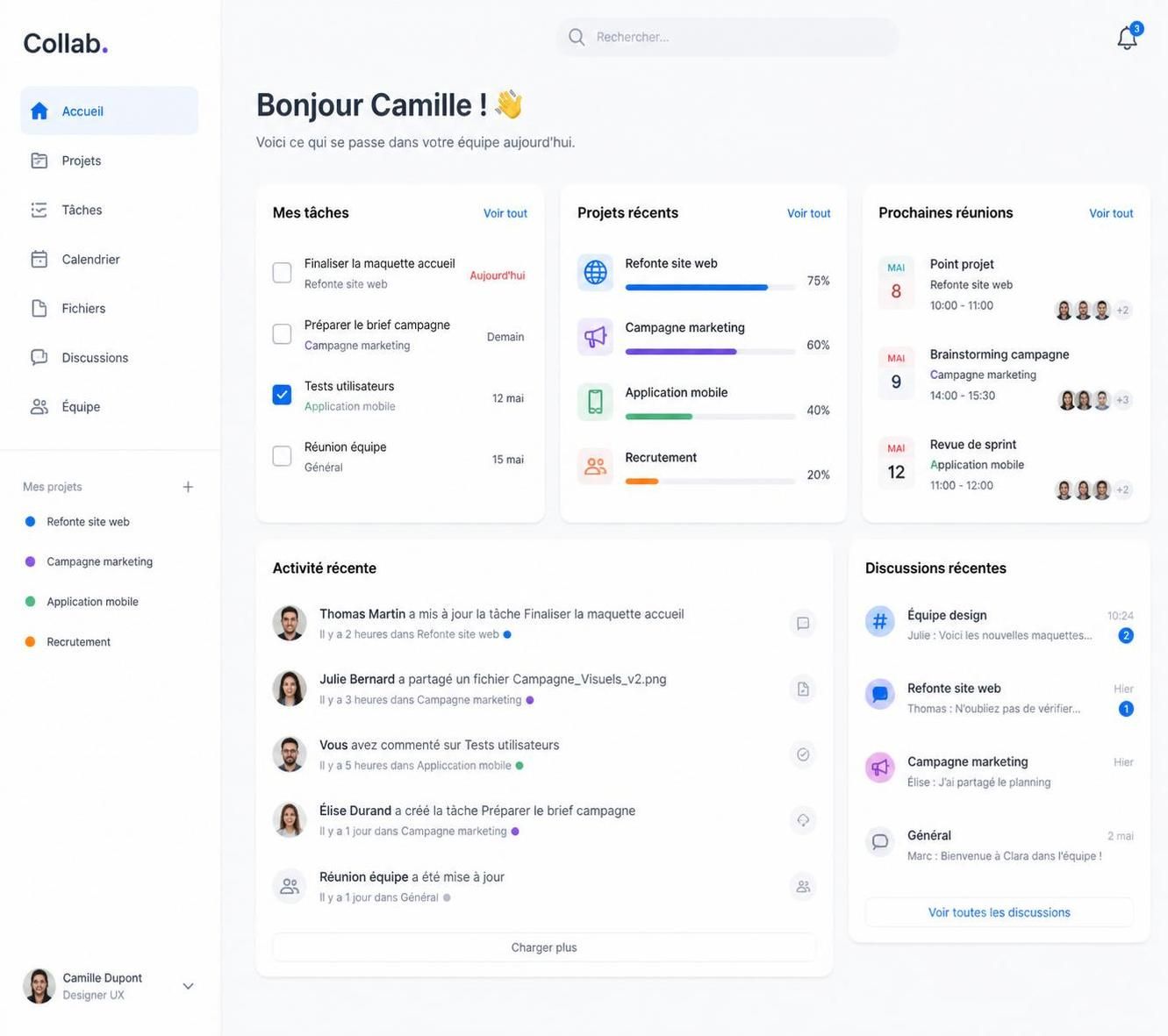Image resolution: width=1168 pixels, height=1036 pixels.
Task: Open Fichiers in the sidebar
Action: coord(109,308)
